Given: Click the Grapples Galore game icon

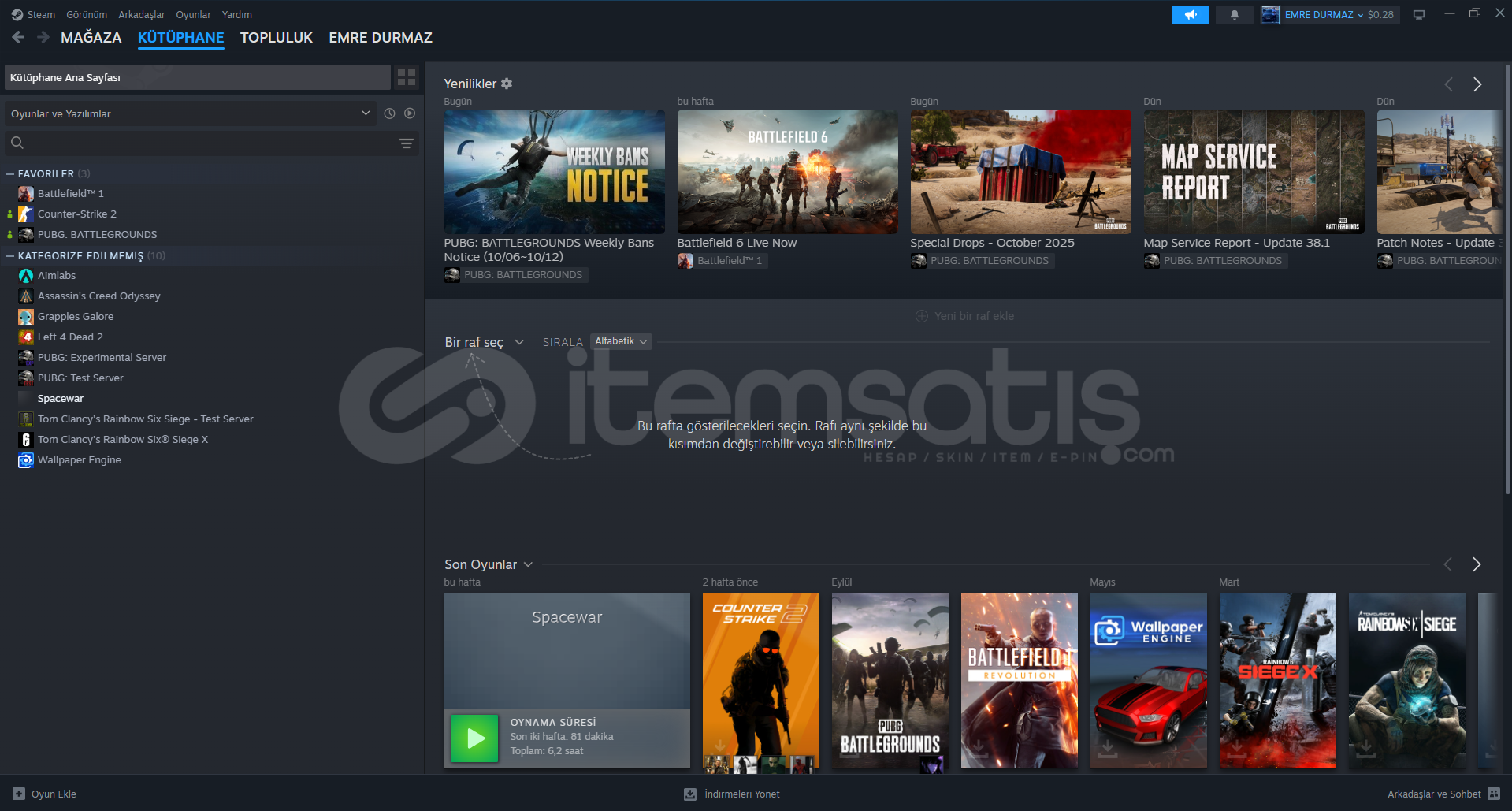Looking at the screenshot, I should tap(26, 317).
